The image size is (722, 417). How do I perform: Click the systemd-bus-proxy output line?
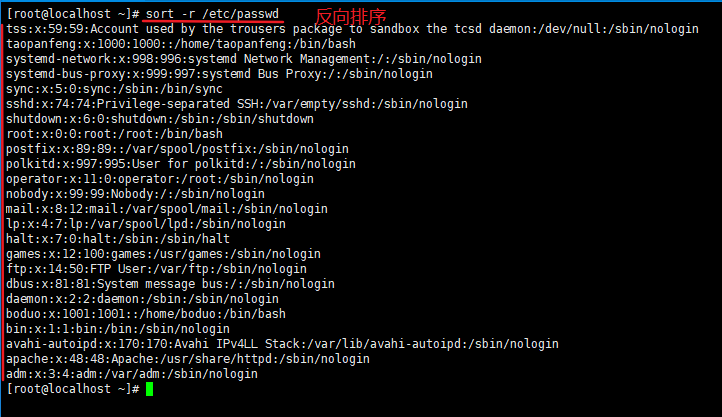pyautogui.click(x=220, y=74)
